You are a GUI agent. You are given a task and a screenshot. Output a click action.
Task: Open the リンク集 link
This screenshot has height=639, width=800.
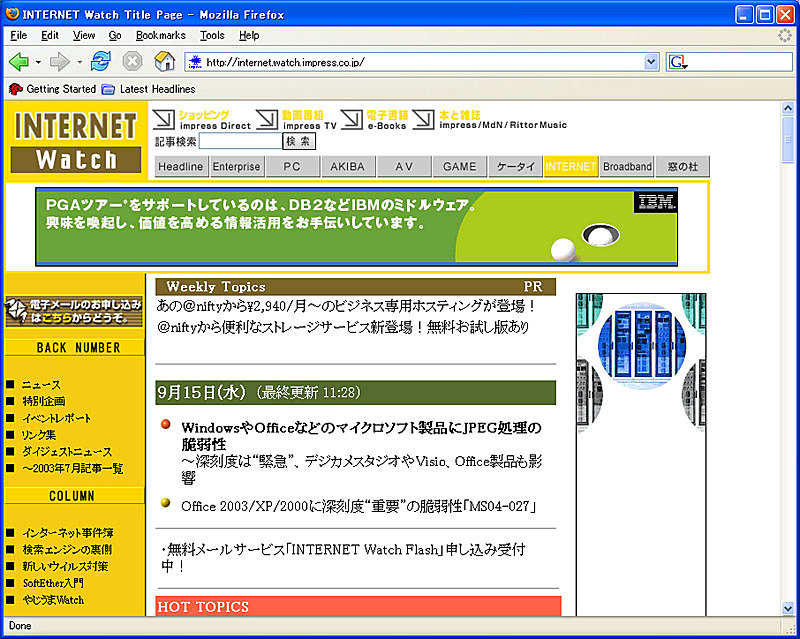point(39,435)
